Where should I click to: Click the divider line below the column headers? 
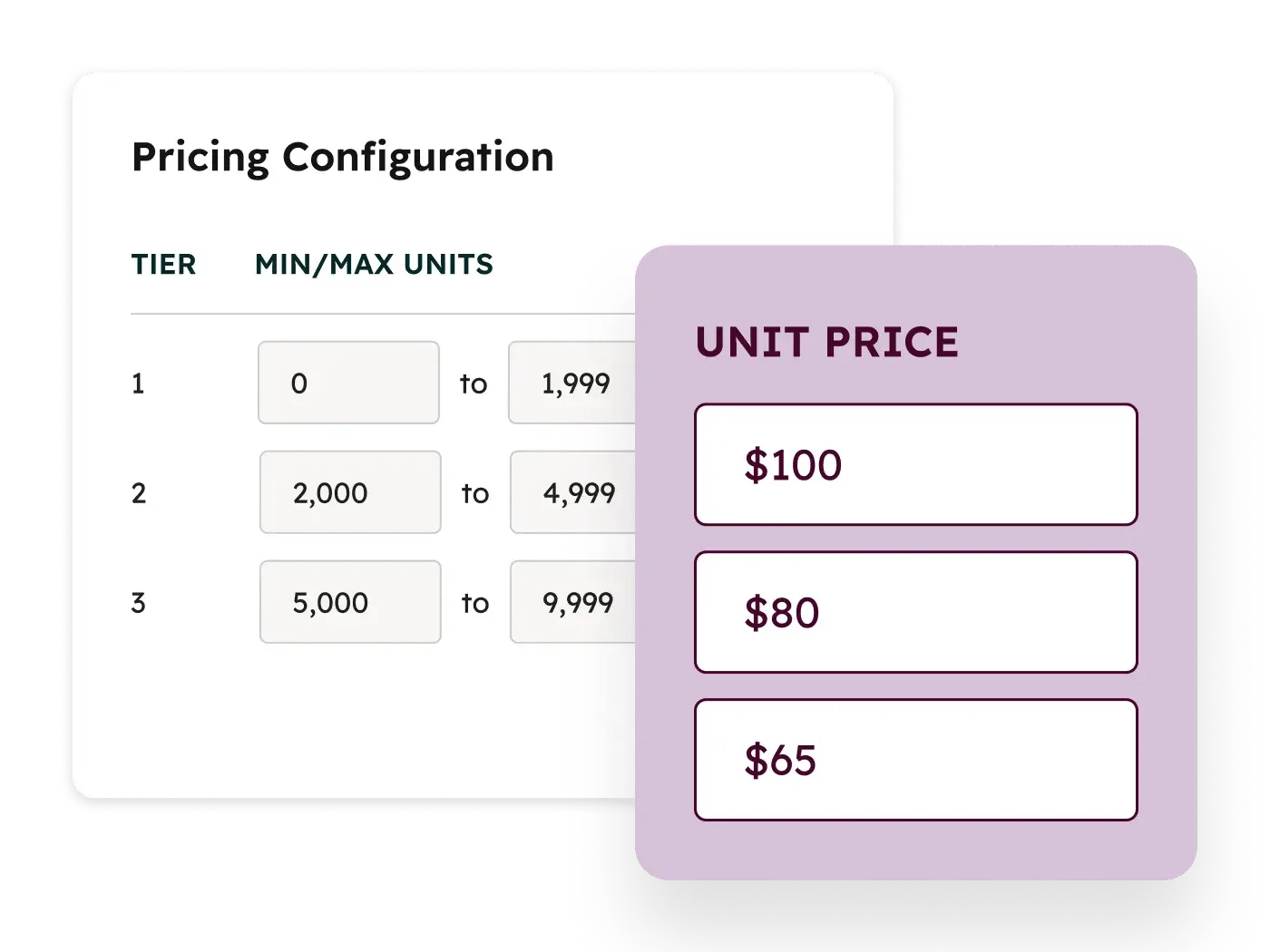coord(381,314)
